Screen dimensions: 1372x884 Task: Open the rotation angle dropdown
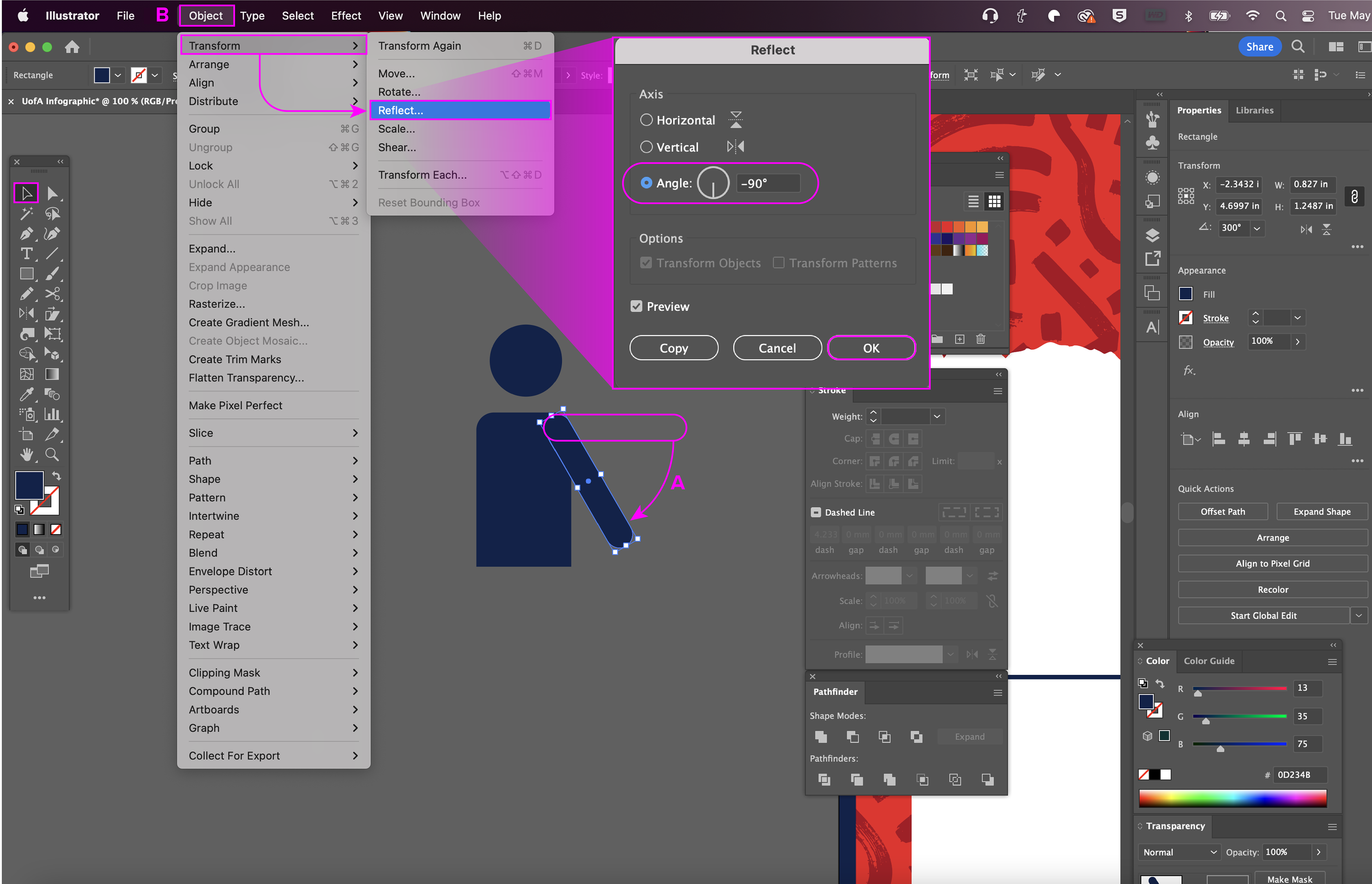point(1257,228)
